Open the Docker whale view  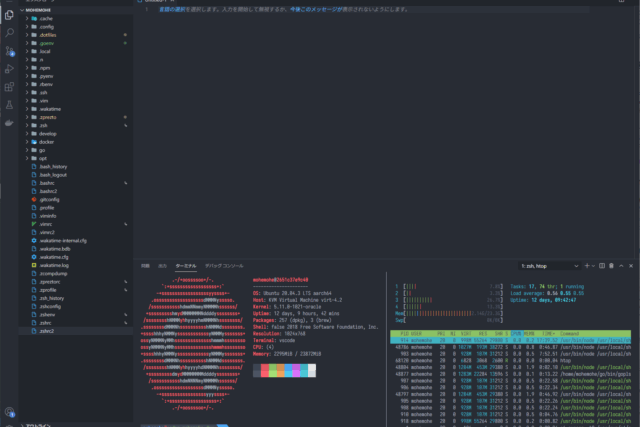9,122
